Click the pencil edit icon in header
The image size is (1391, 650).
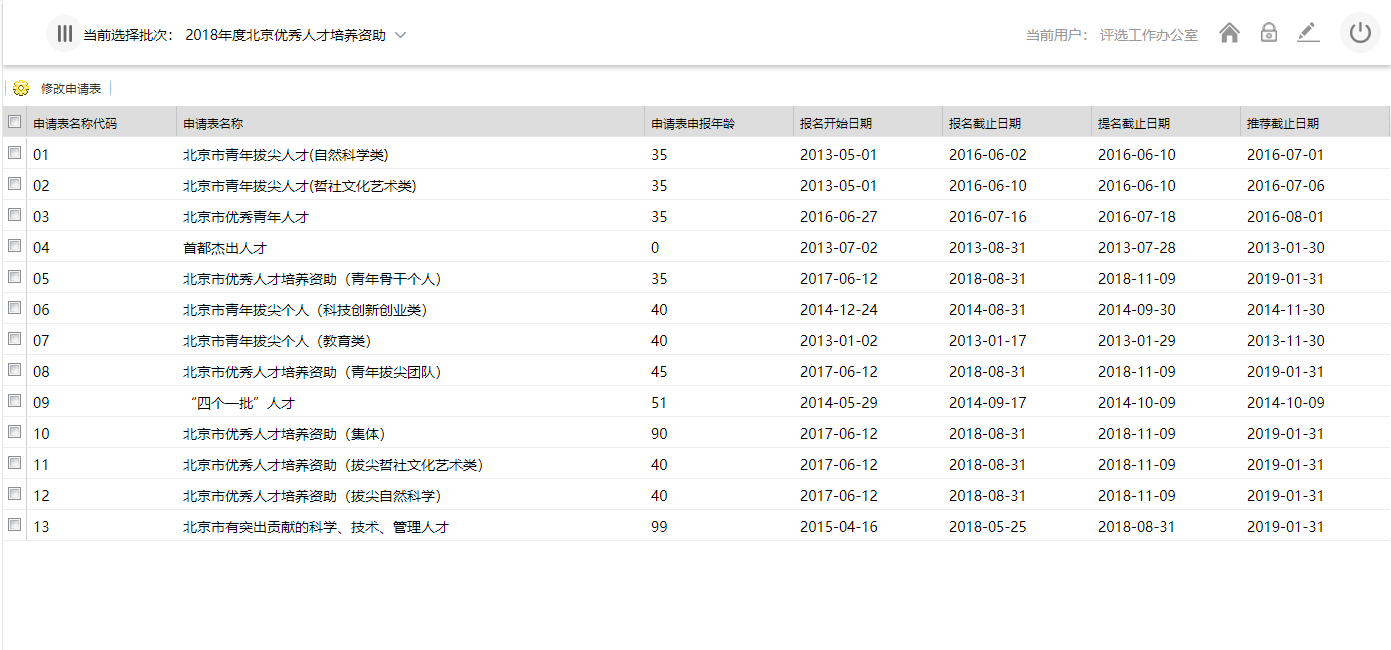point(1308,33)
